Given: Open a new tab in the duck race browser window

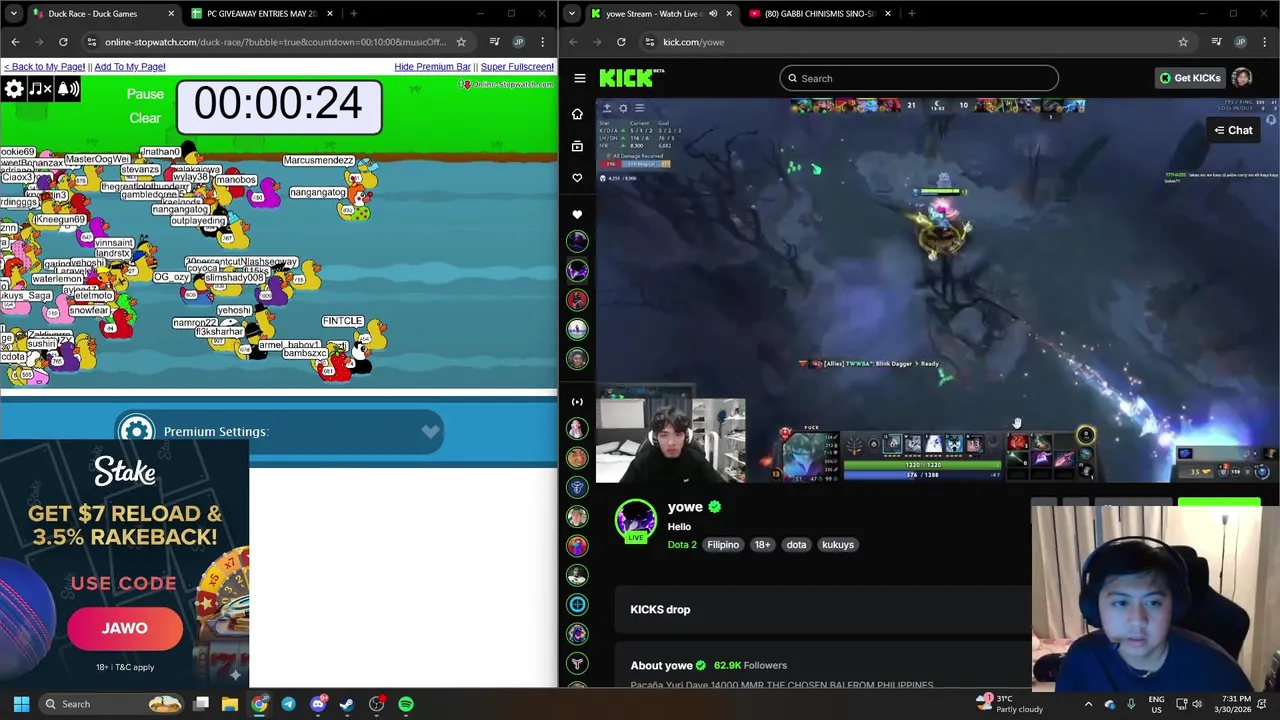Looking at the screenshot, I should [x=353, y=14].
